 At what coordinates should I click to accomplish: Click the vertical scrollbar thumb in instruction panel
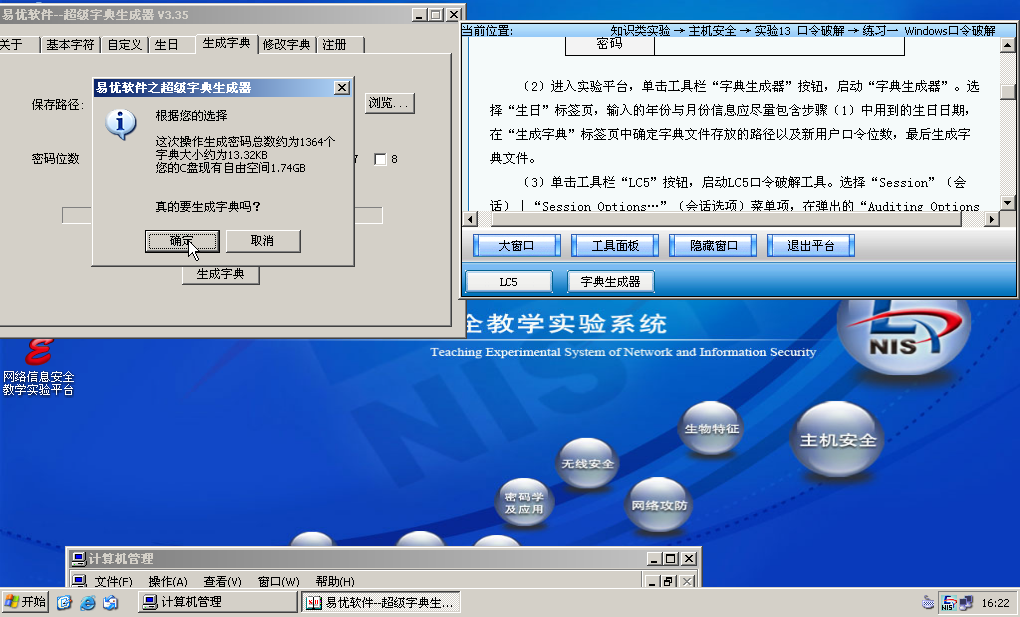coord(1008,92)
